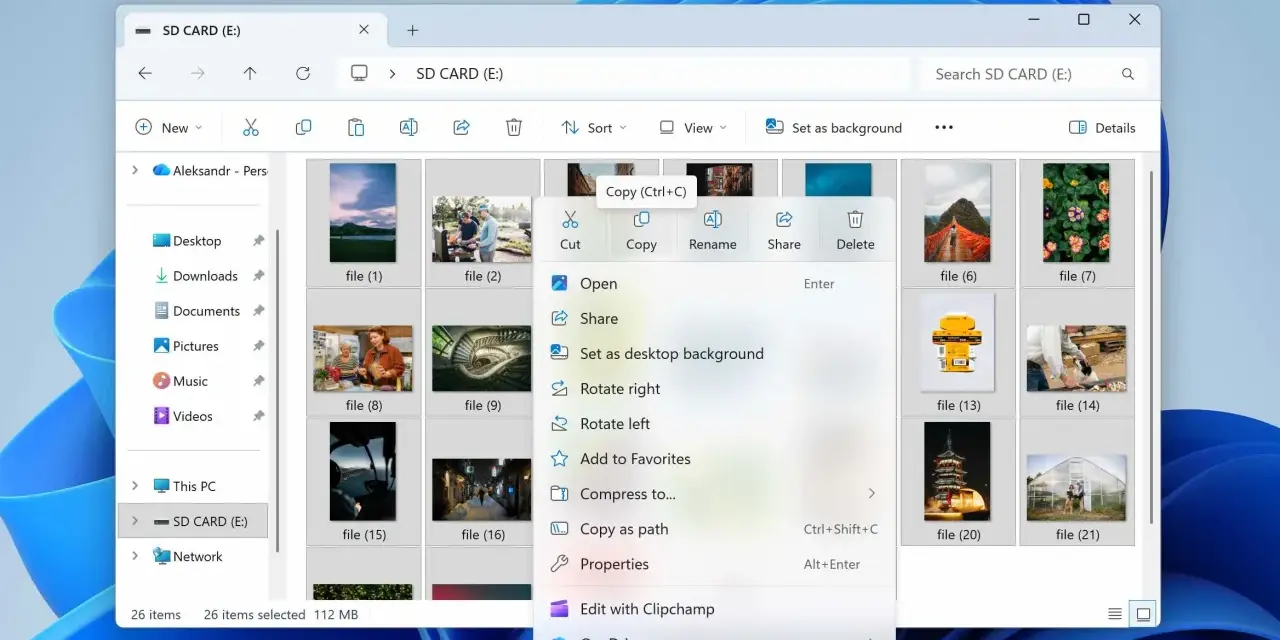This screenshot has width=1280, height=640.
Task: Go up one folder with the Up arrow
Action: [250, 73]
